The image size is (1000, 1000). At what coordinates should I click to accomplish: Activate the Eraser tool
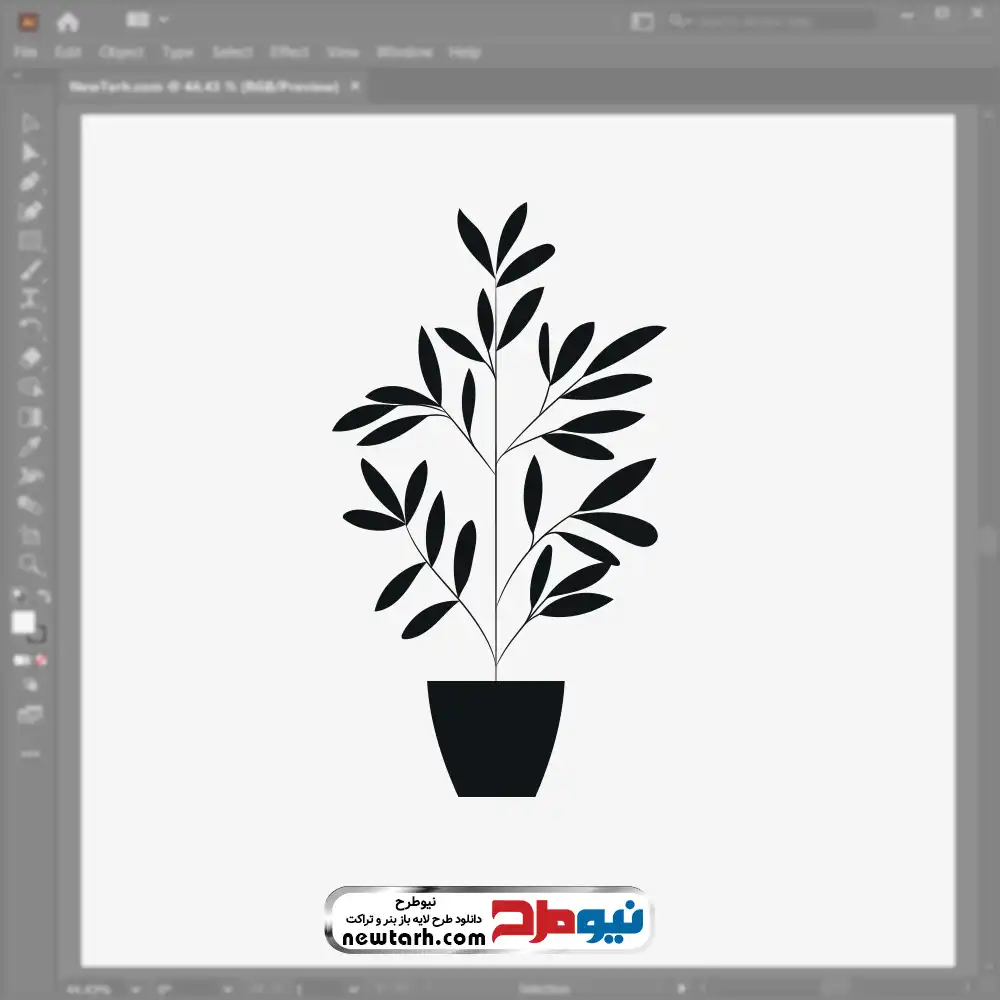pos(30,357)
